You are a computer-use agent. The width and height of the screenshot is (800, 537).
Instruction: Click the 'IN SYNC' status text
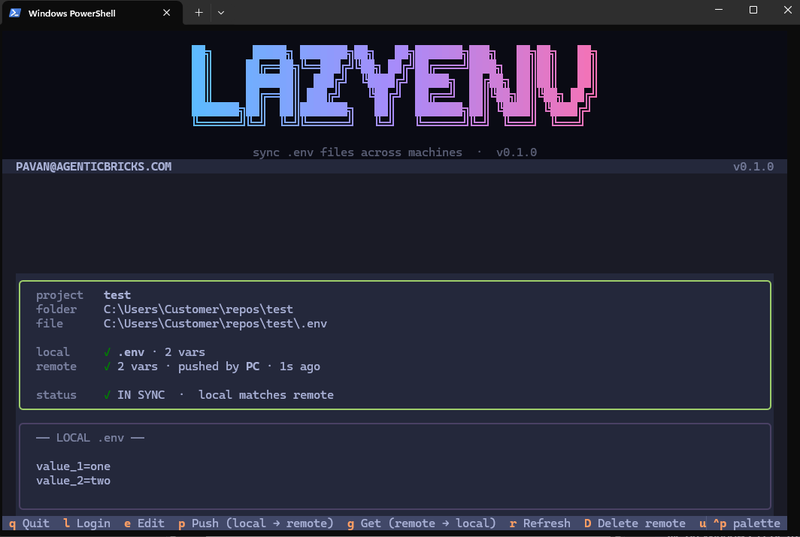pyautogui.click(x=141, y=395)
